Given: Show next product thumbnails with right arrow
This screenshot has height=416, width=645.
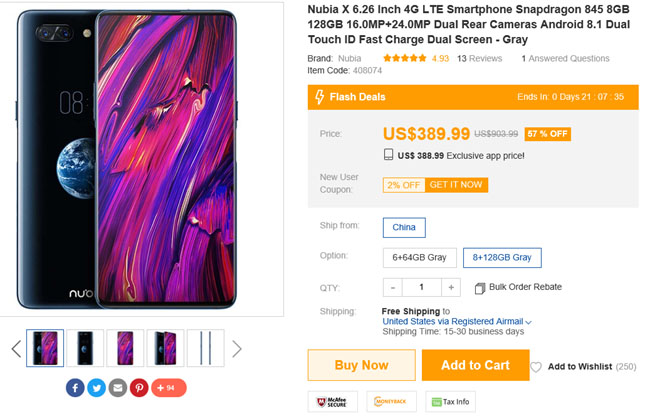Looking at the screenshot, I should click(237, 348).
